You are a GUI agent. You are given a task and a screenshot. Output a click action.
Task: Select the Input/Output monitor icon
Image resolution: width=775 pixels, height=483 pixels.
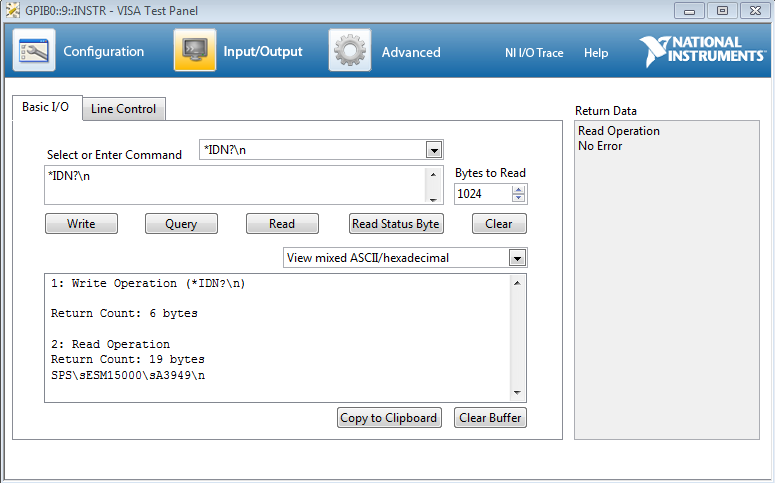(x=195, y=50)
